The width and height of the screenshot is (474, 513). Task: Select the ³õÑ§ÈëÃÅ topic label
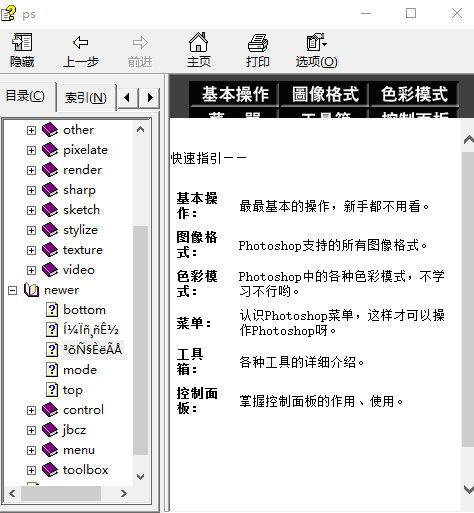92,350
